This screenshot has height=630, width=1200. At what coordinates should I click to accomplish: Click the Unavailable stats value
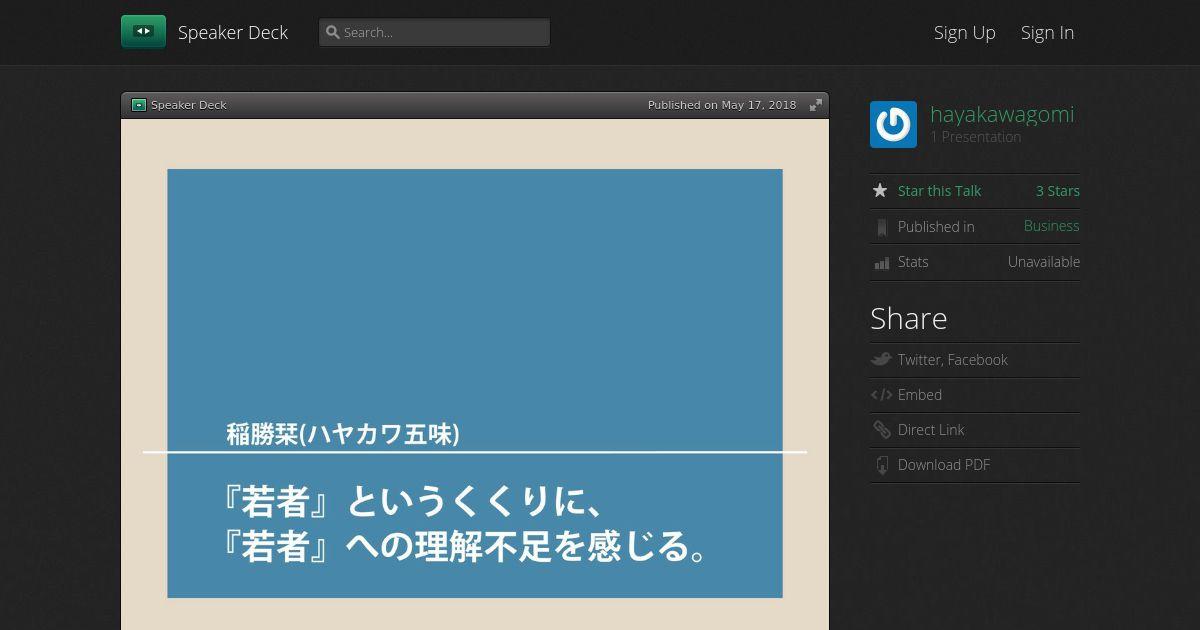point(1044,262)
